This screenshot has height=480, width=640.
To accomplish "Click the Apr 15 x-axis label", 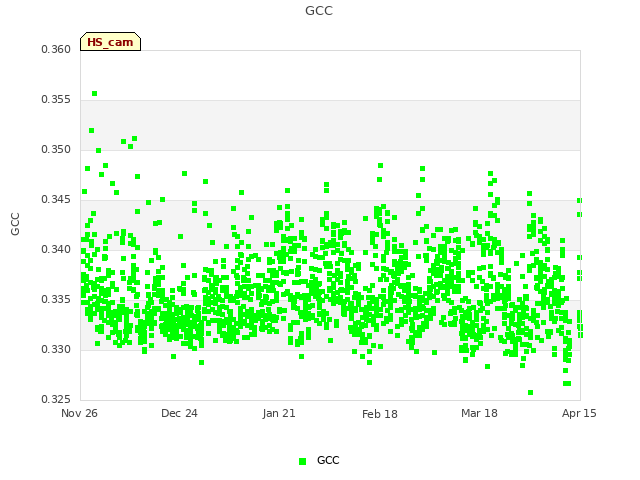I will (579, 413).
